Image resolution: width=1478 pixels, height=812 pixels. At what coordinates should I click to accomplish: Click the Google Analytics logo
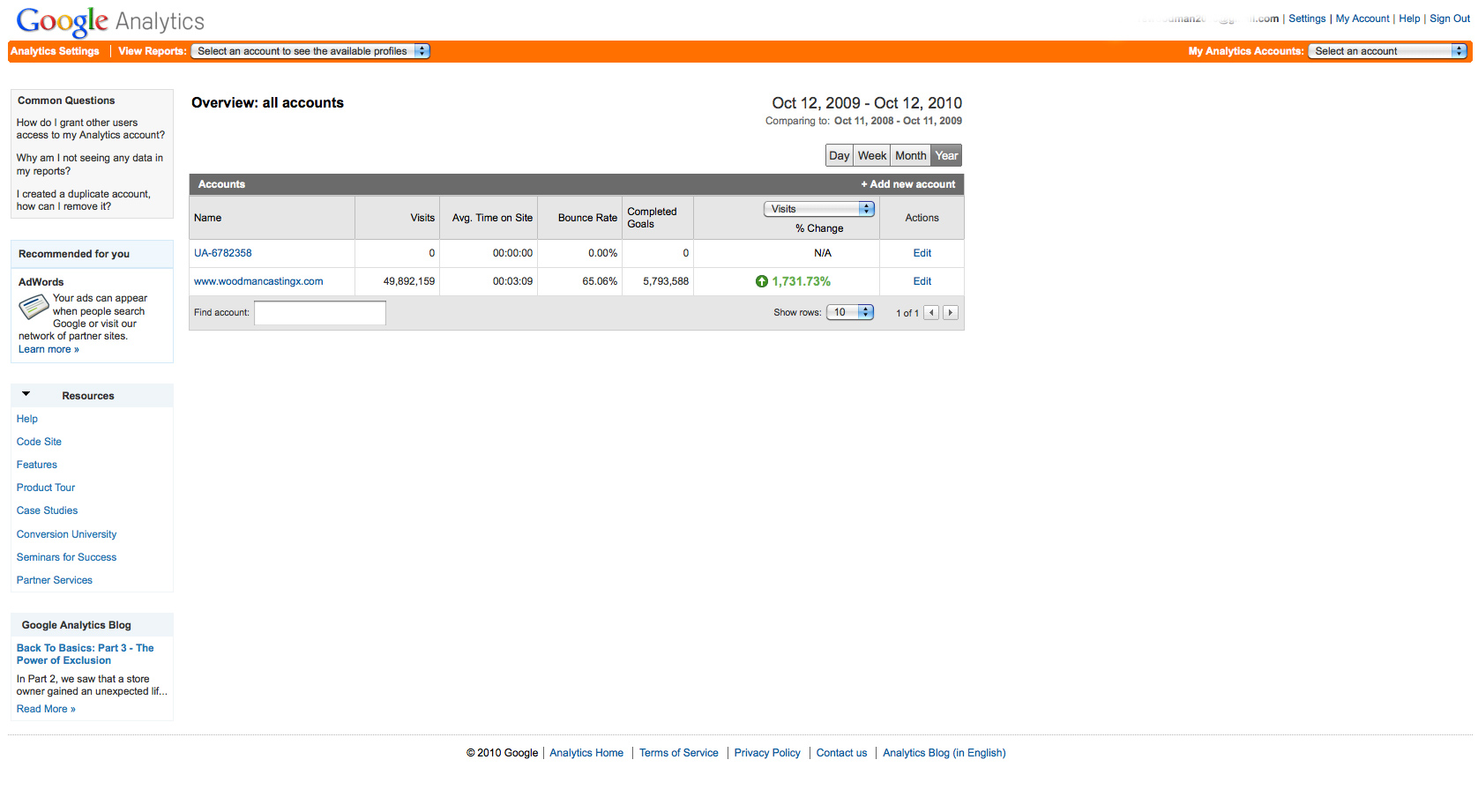110,21
